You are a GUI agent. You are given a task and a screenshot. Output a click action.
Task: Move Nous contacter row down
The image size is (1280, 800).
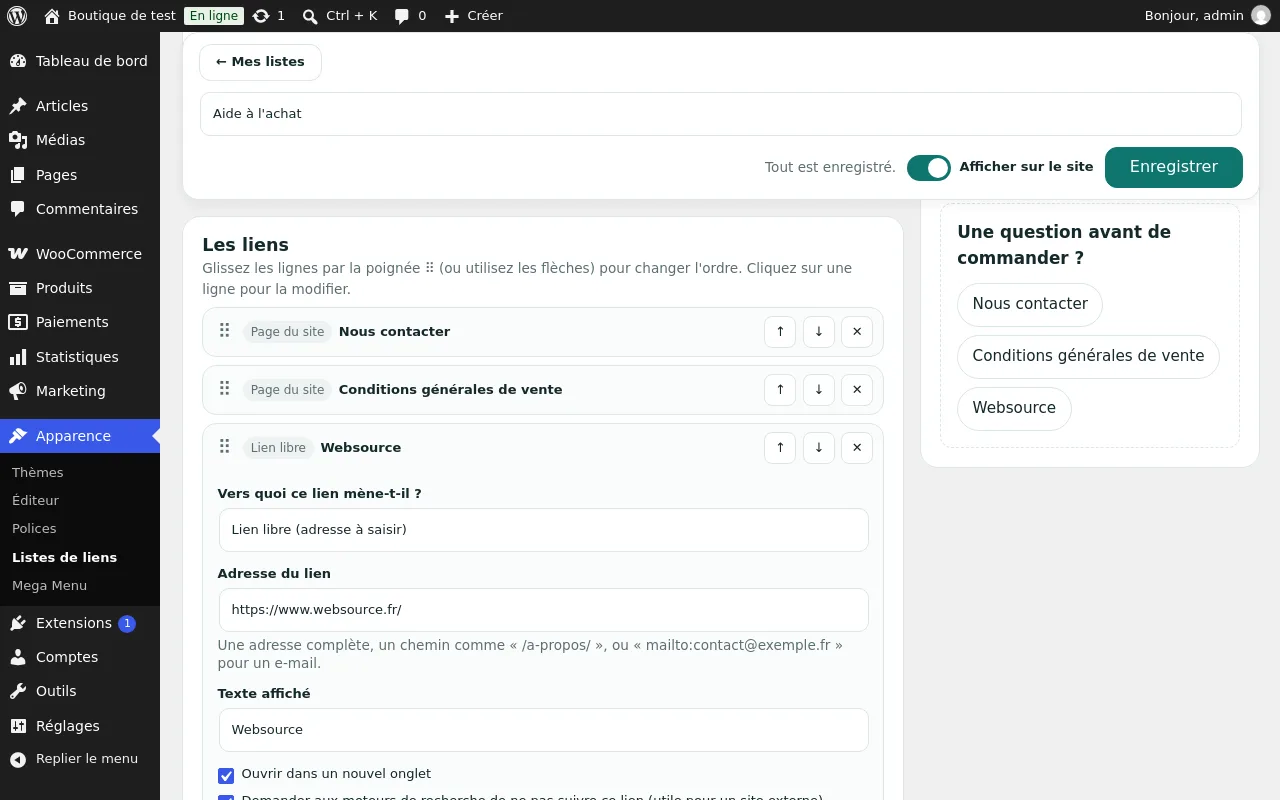(819, 332)
